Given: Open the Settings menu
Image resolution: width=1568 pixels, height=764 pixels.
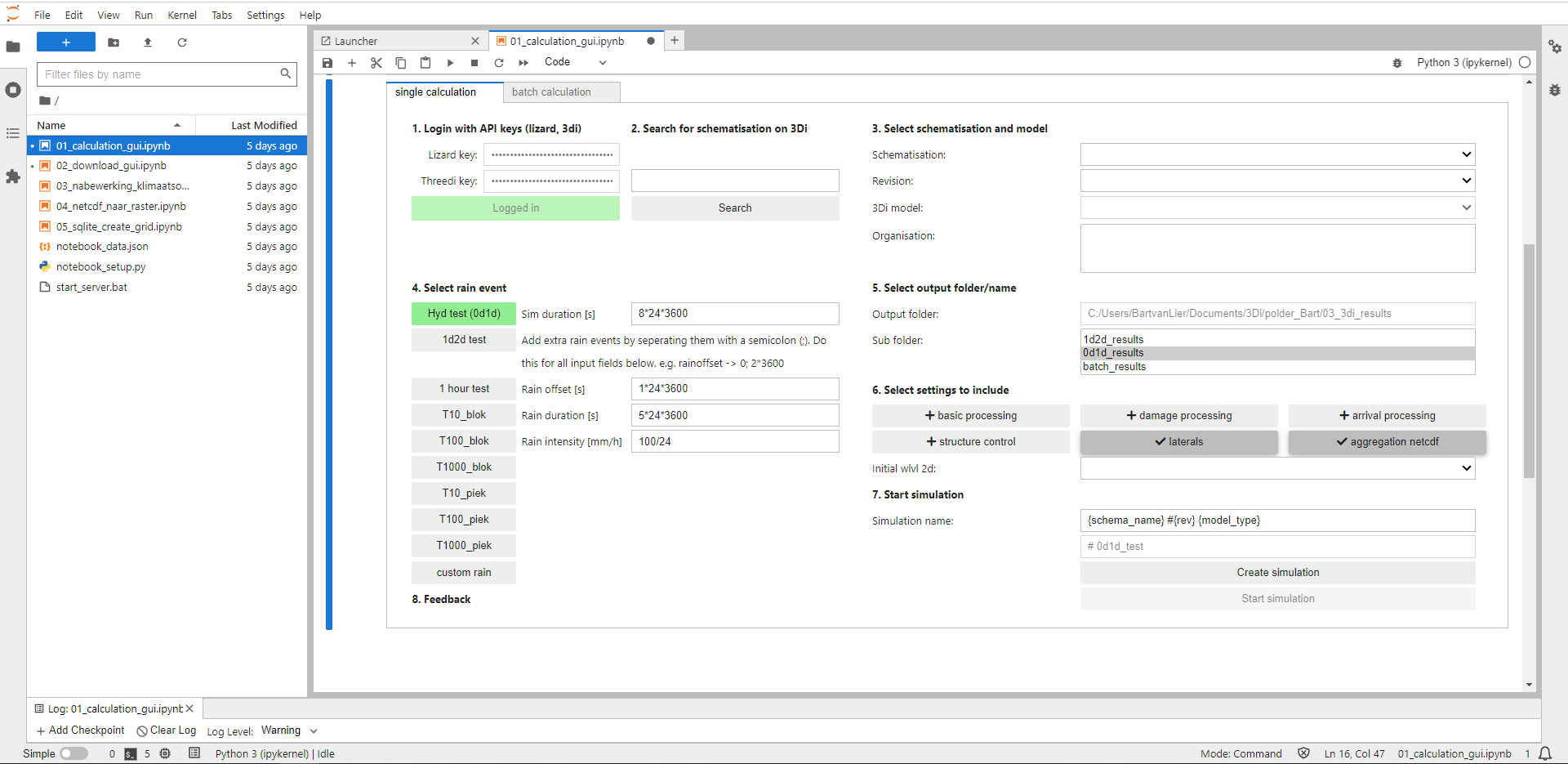Looking at the screenshot, I should click(x=265, y=15).
